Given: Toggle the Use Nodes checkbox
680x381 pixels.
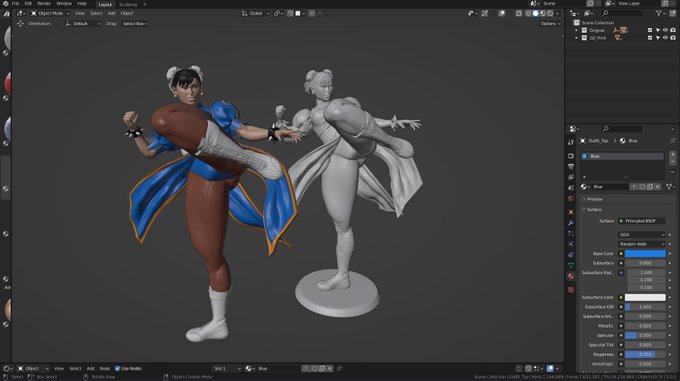Looking at the screenshot, I should tap(117, 368).
